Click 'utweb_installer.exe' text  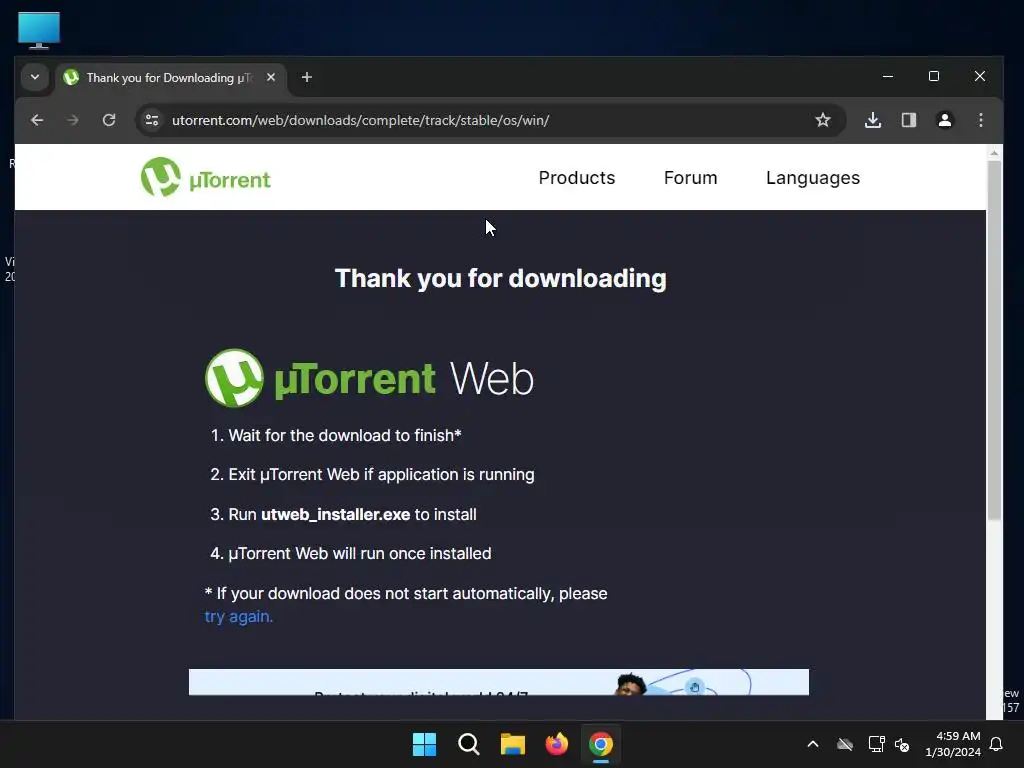pos(336,515)
